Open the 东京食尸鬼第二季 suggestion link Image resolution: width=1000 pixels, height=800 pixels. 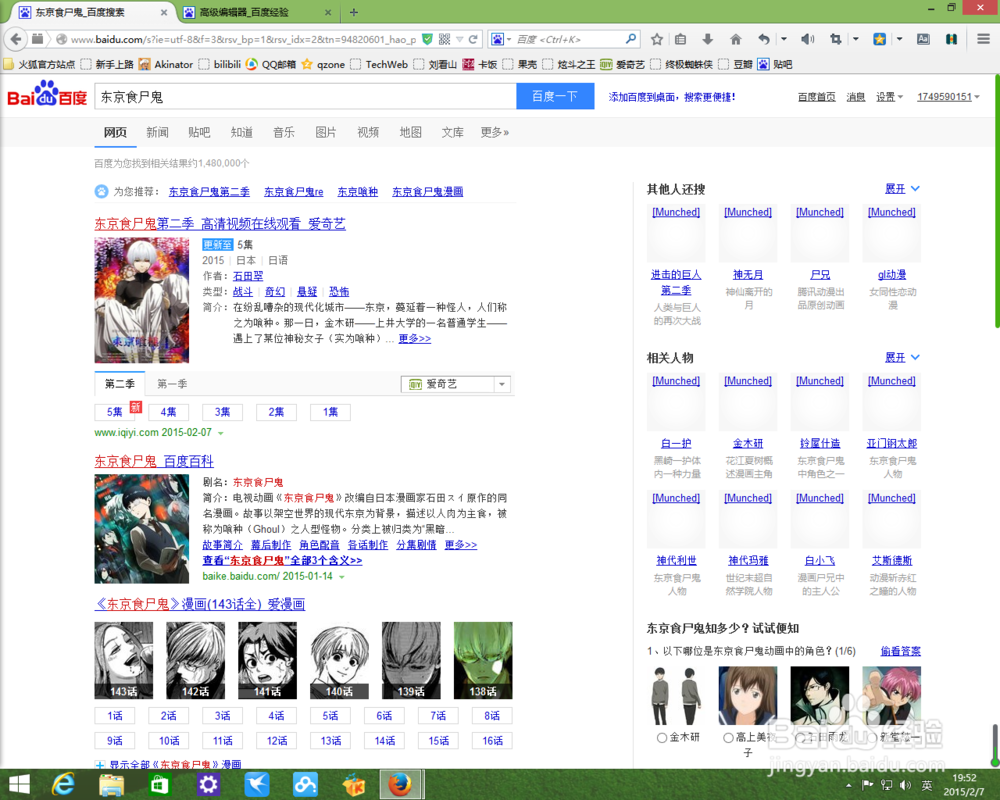(209, 191)
